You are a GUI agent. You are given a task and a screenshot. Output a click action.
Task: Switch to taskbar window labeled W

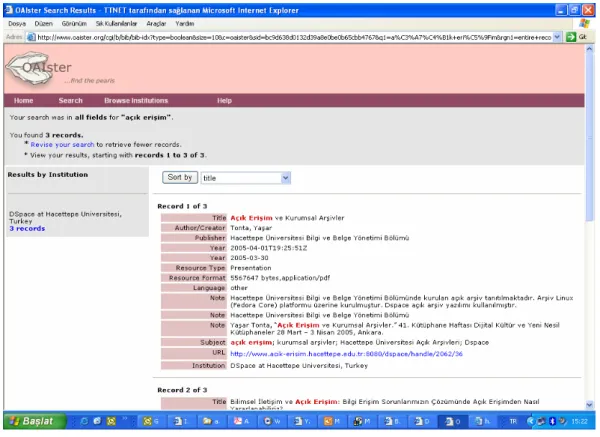point(271,421)
